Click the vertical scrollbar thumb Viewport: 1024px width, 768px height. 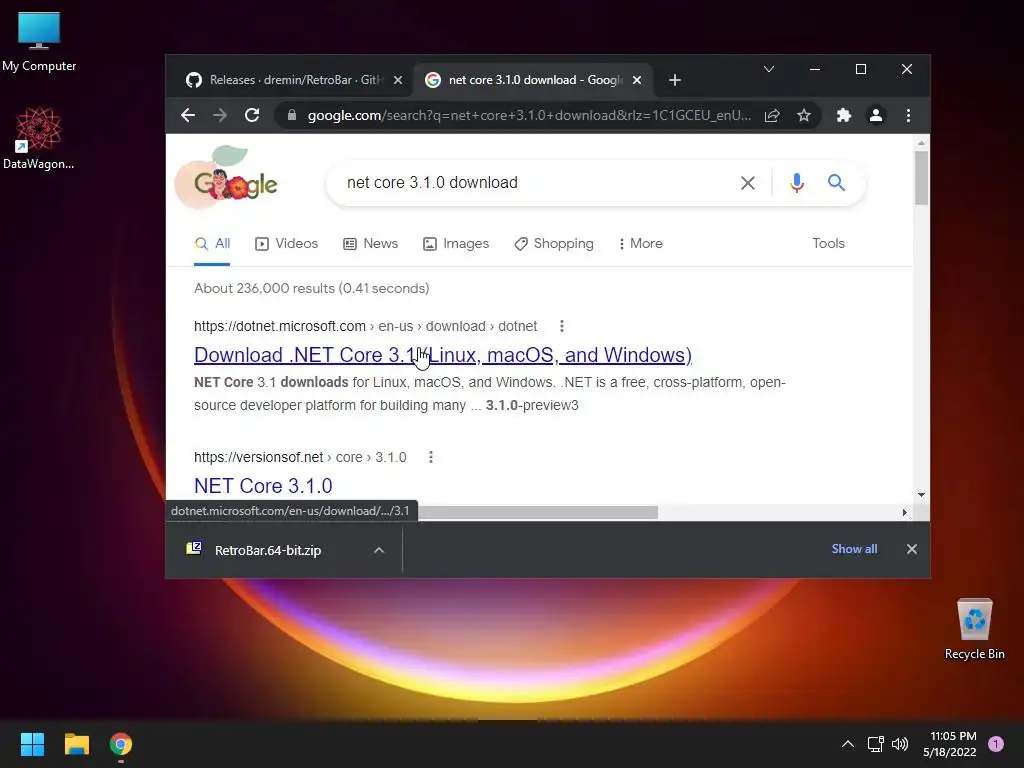pos(921,178)
